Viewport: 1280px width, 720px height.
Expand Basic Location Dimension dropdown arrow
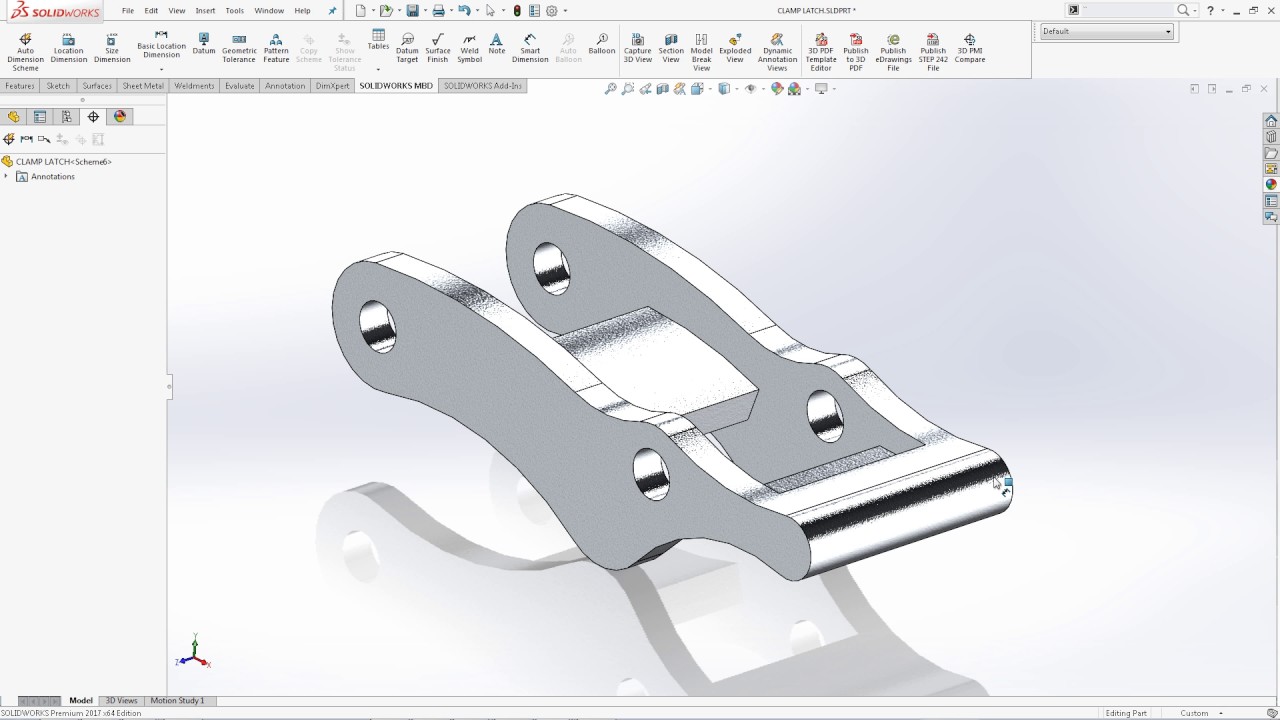[161, 70]
